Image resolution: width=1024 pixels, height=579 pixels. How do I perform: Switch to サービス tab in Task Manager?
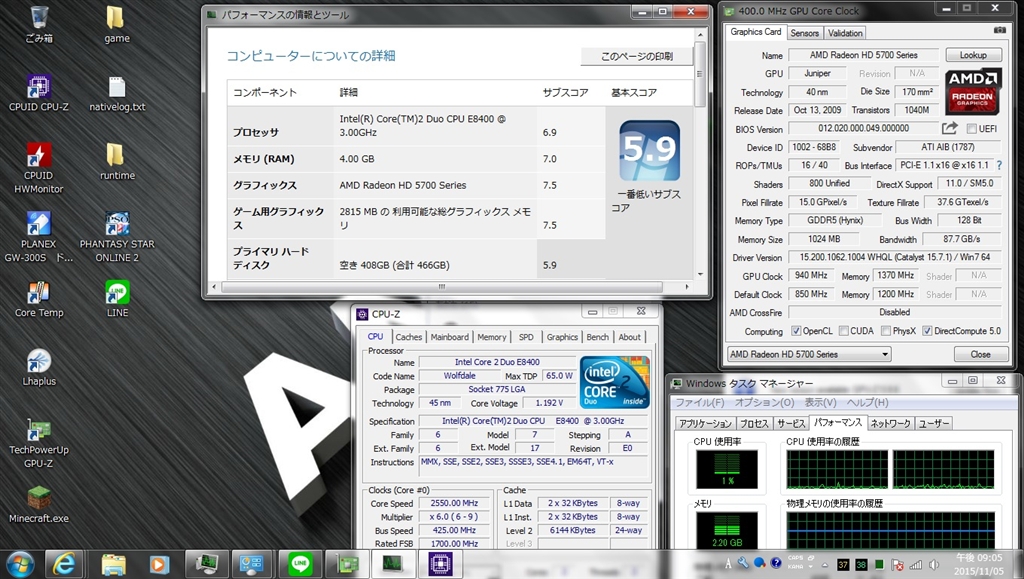(791, 424)
